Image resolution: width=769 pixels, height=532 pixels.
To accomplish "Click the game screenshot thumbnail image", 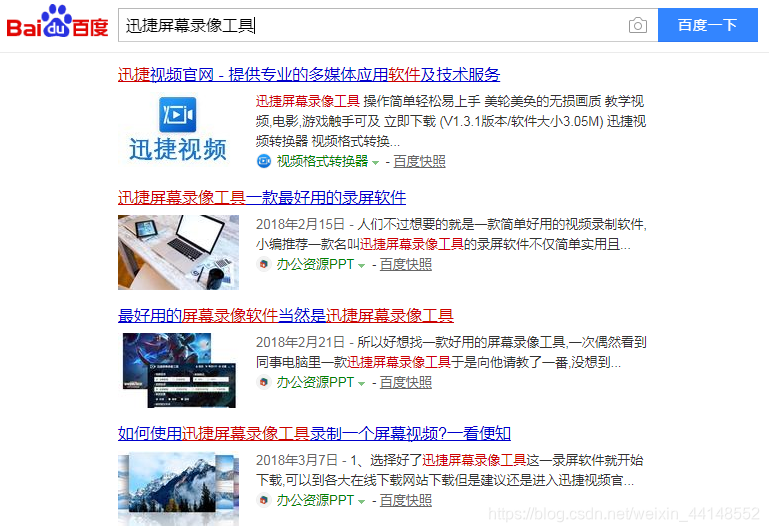I will (179, 370).
